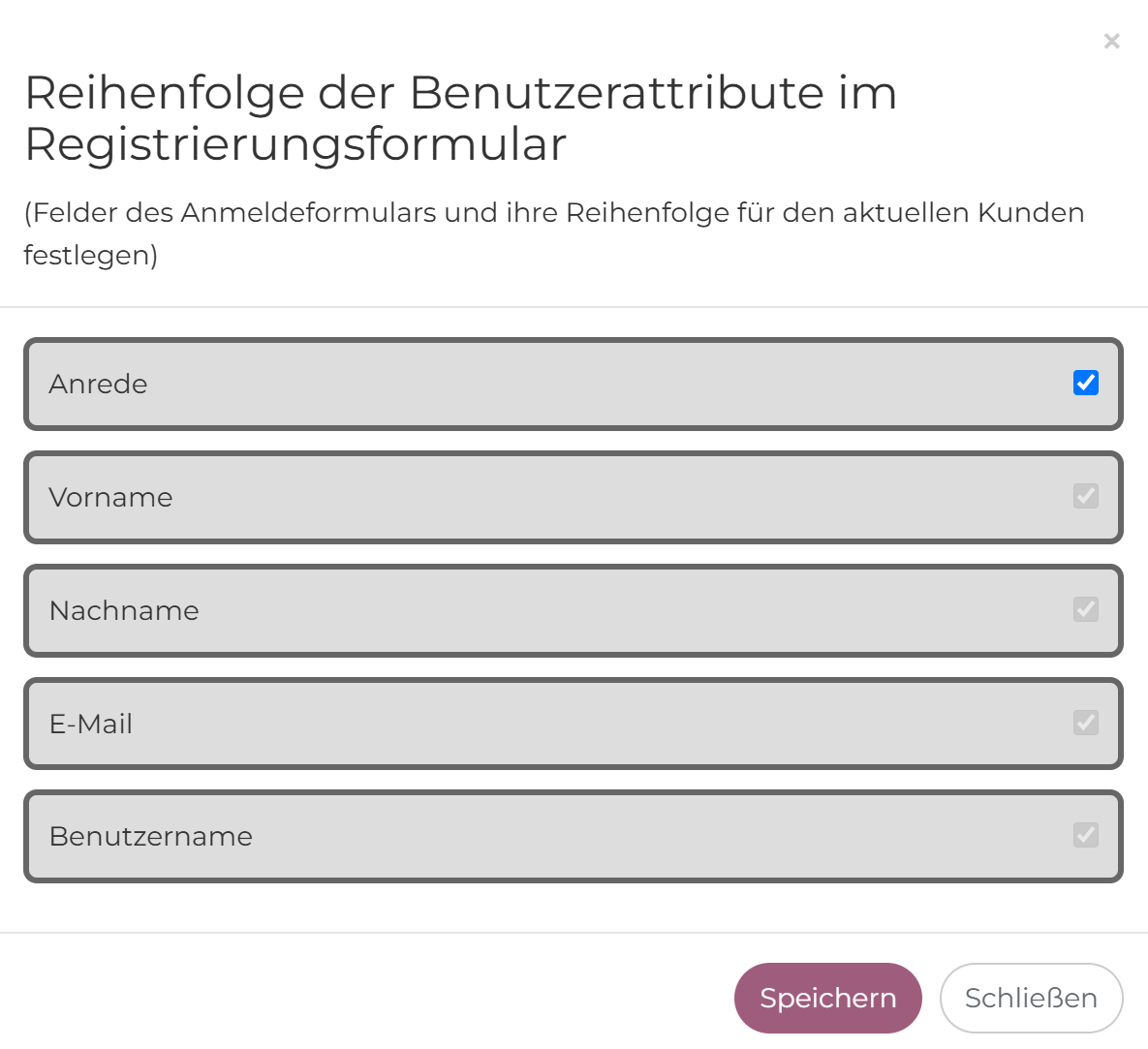The height and width of the screenshot is (1049, 1148).
Task: Click the 'Nachname' label text
Action: tap(124, 611)
